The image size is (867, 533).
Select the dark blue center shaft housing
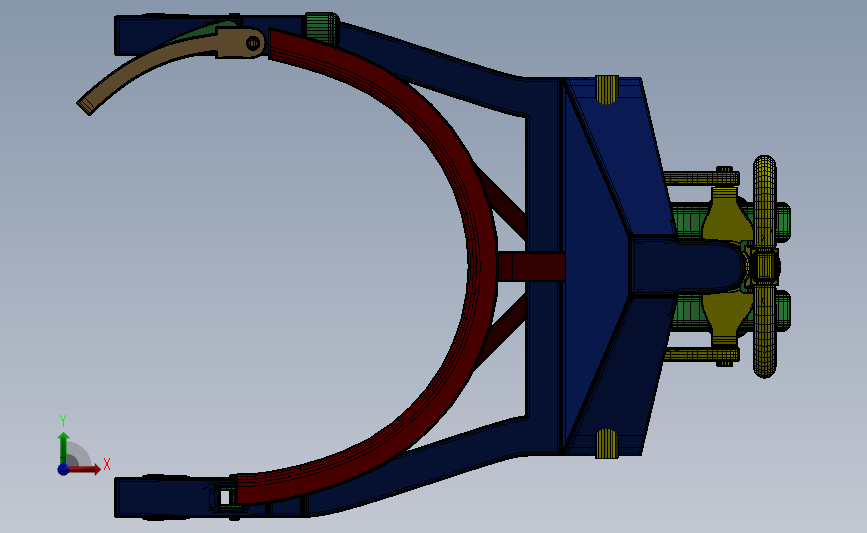coord(688,266)
